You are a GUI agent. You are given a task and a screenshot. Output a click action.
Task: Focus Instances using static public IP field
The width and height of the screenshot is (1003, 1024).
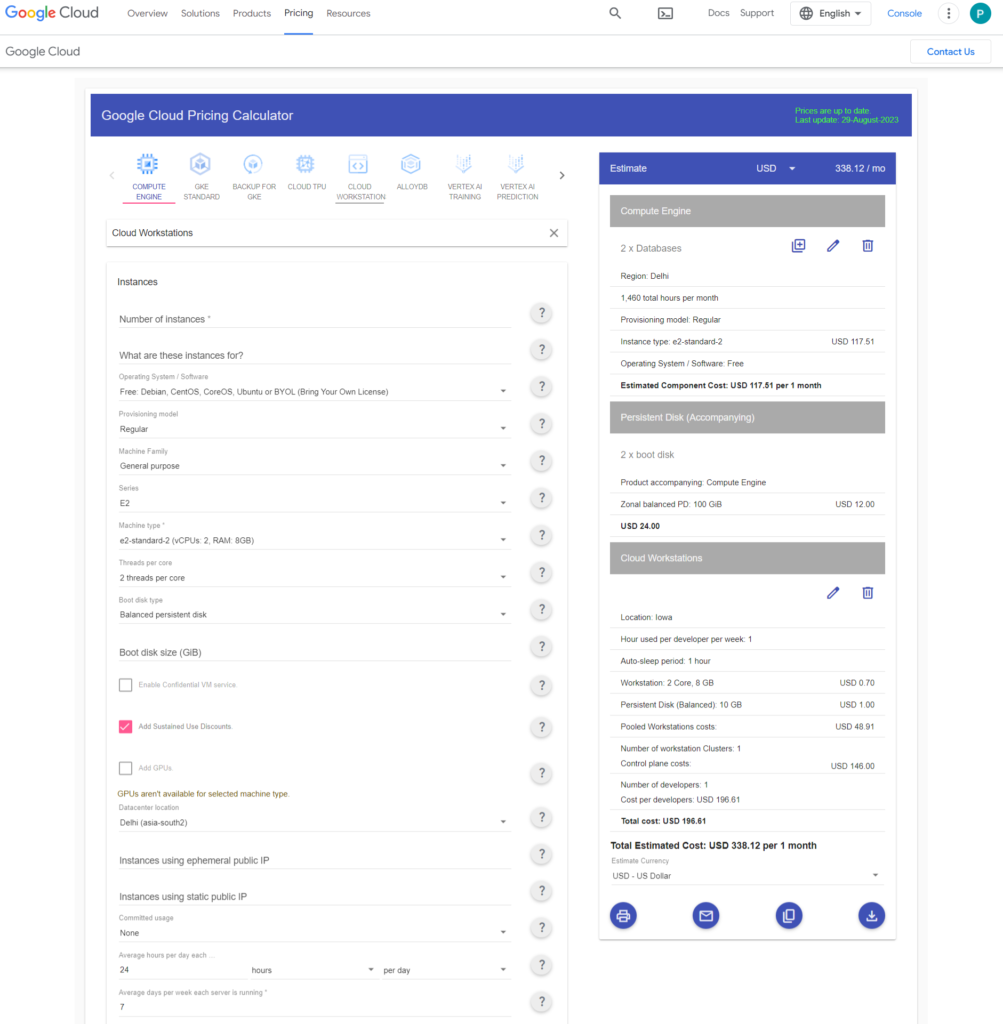click(314, 897)
